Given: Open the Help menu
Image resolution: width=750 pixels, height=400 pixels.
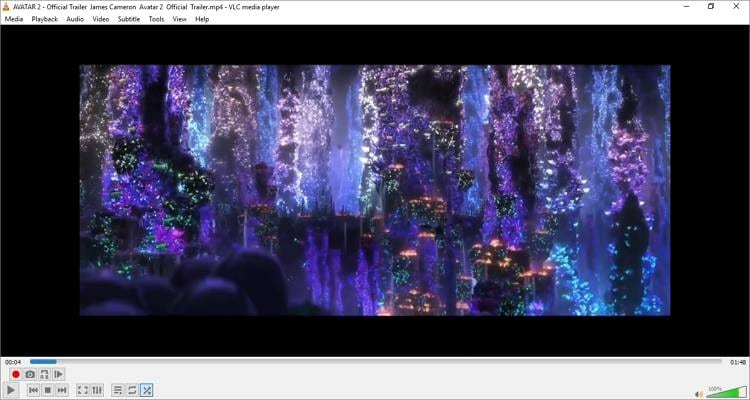Looking at the screenshot, I should tap(202, 19).
